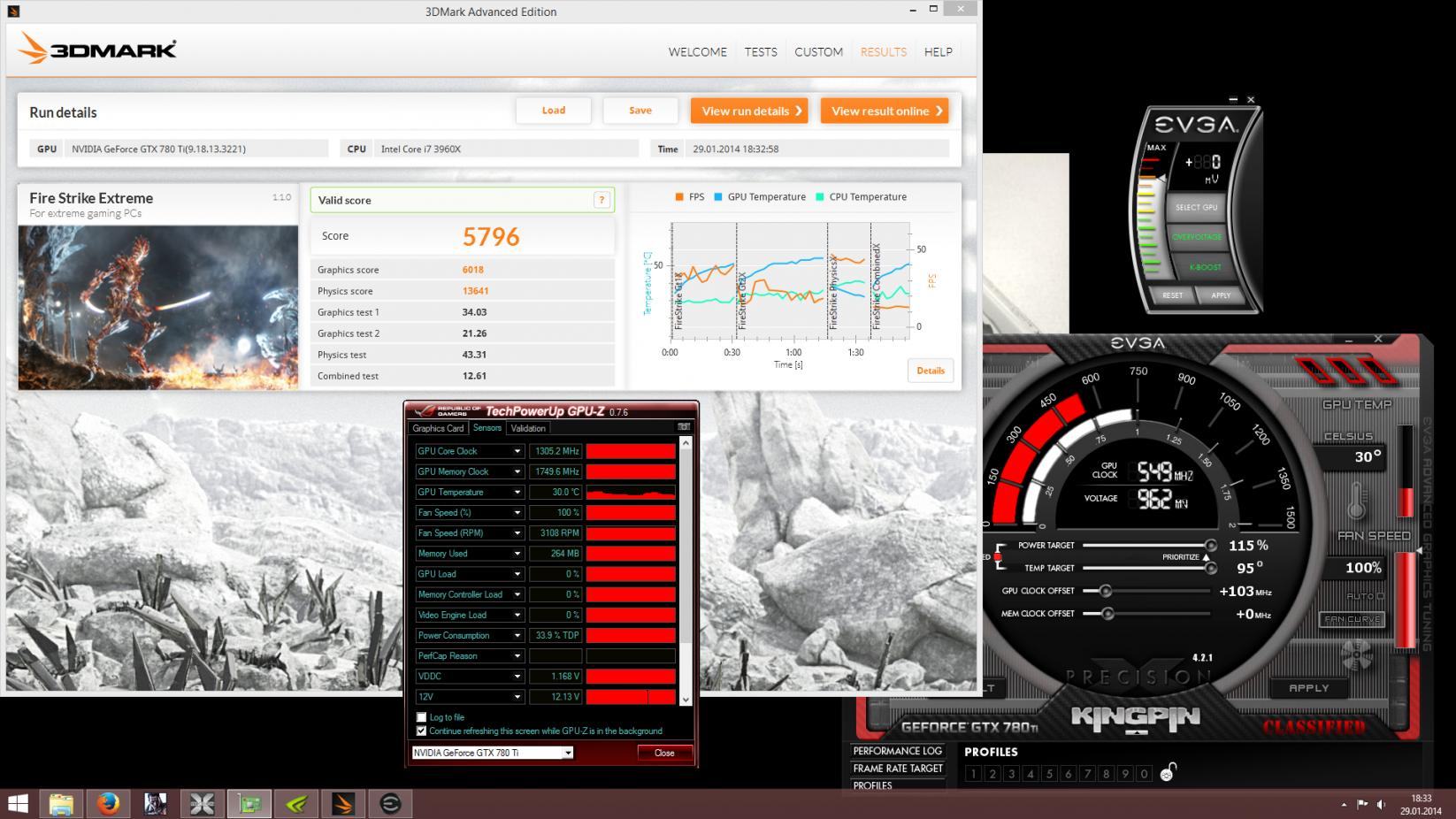Expand the Kingpin skin arrow in Precision
Viewport: 1456px width, 819px height.
coord(1136,732)
